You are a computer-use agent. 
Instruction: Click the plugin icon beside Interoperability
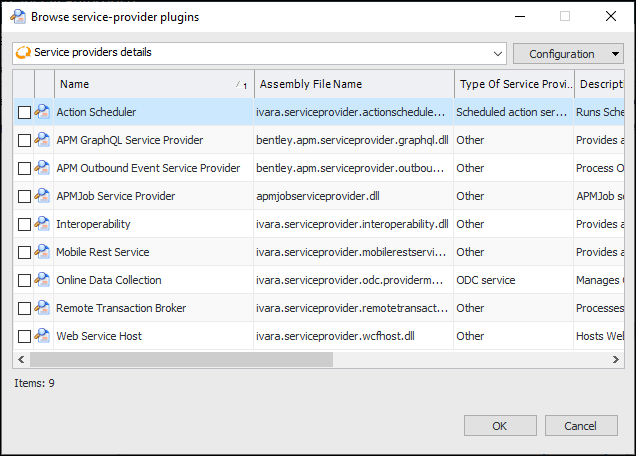click(x=43, y=224)
